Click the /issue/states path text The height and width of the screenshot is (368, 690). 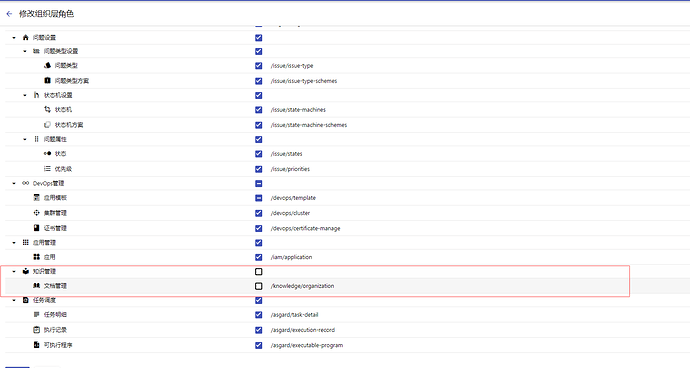286,154
